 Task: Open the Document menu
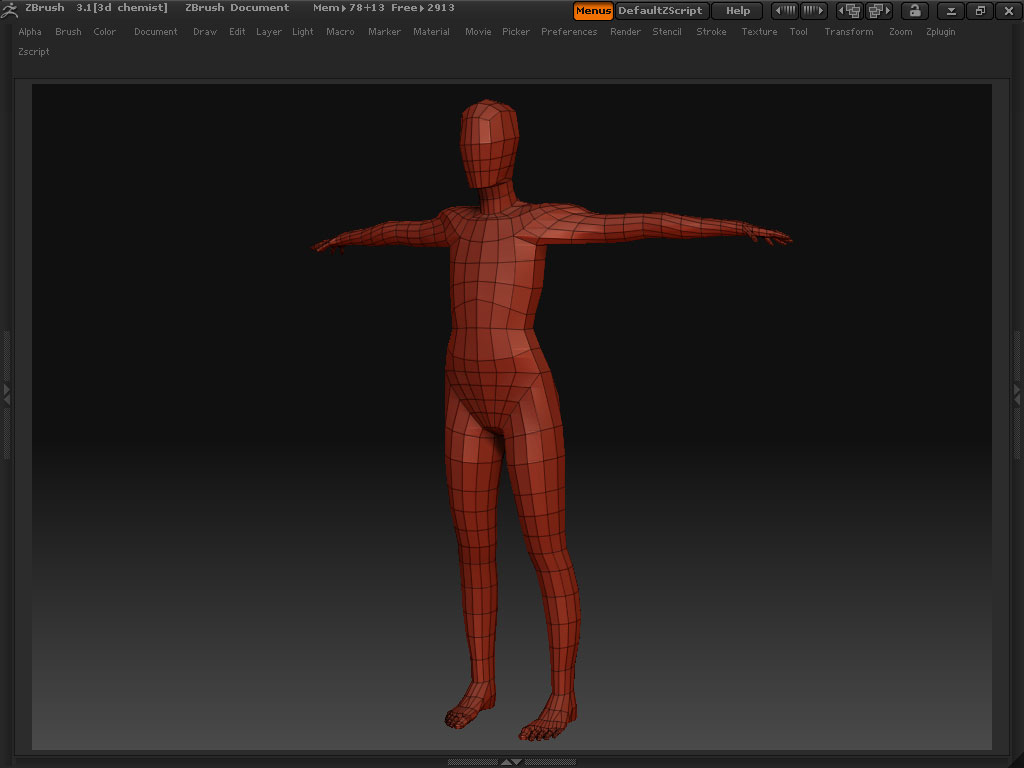[155, 31]
